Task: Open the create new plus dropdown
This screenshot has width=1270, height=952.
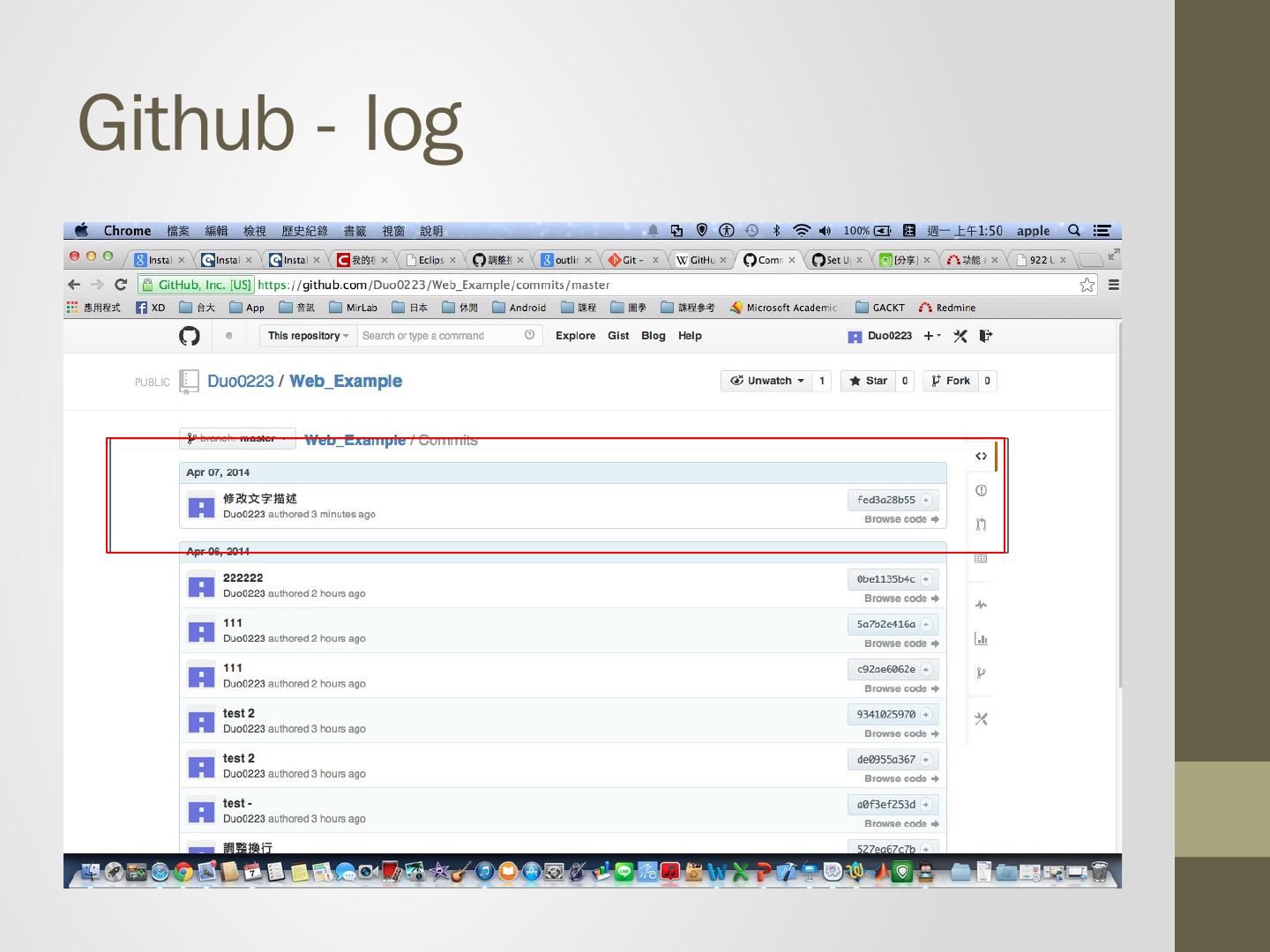Action: (932, 336)
